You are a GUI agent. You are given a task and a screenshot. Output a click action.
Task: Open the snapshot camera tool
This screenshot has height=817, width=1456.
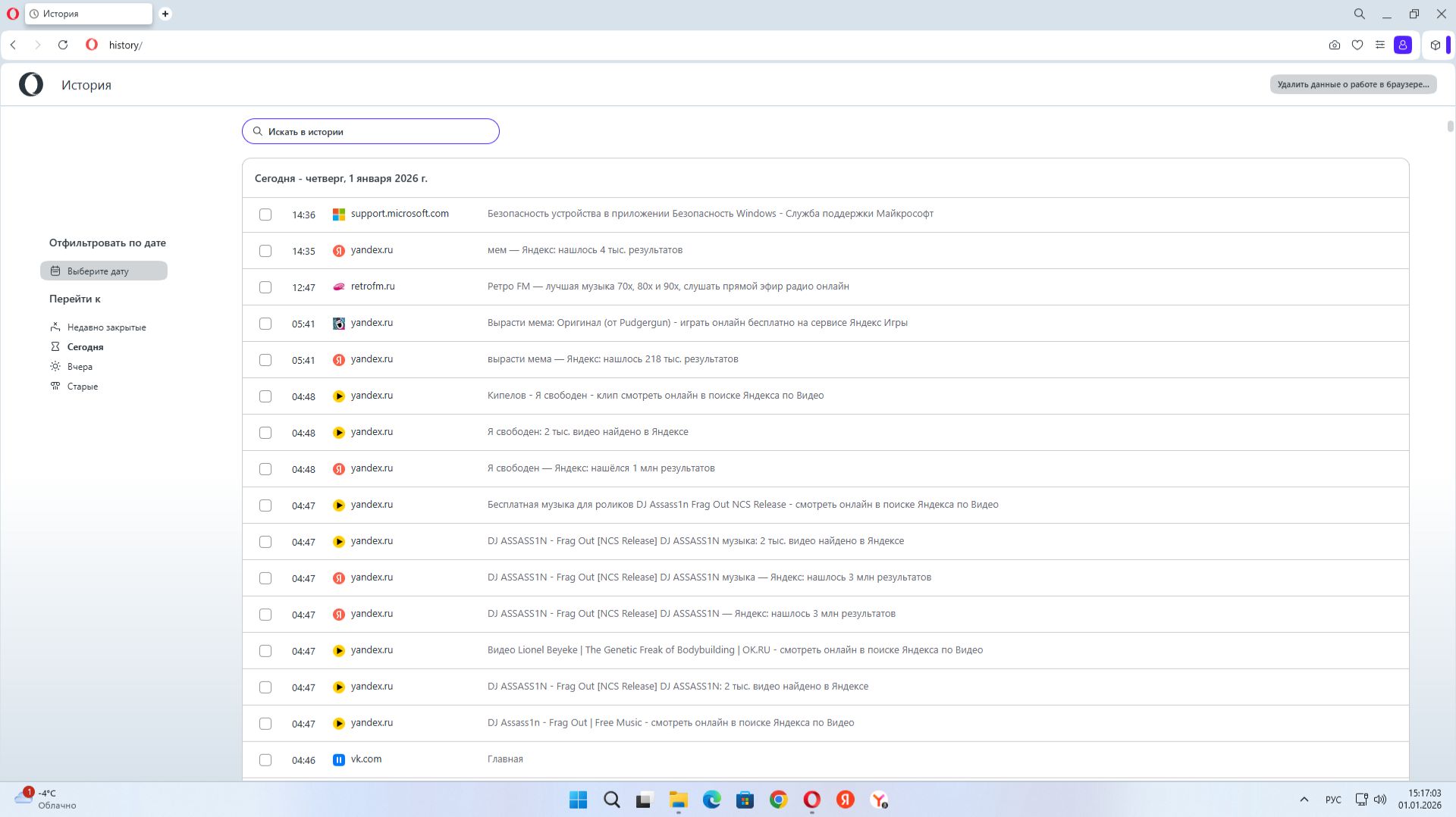click(1335, 45)
